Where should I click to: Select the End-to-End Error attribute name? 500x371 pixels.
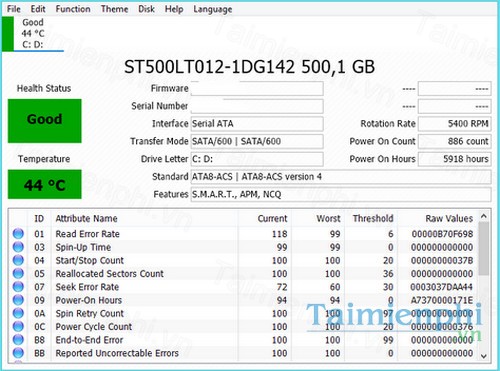pos(89,340)
